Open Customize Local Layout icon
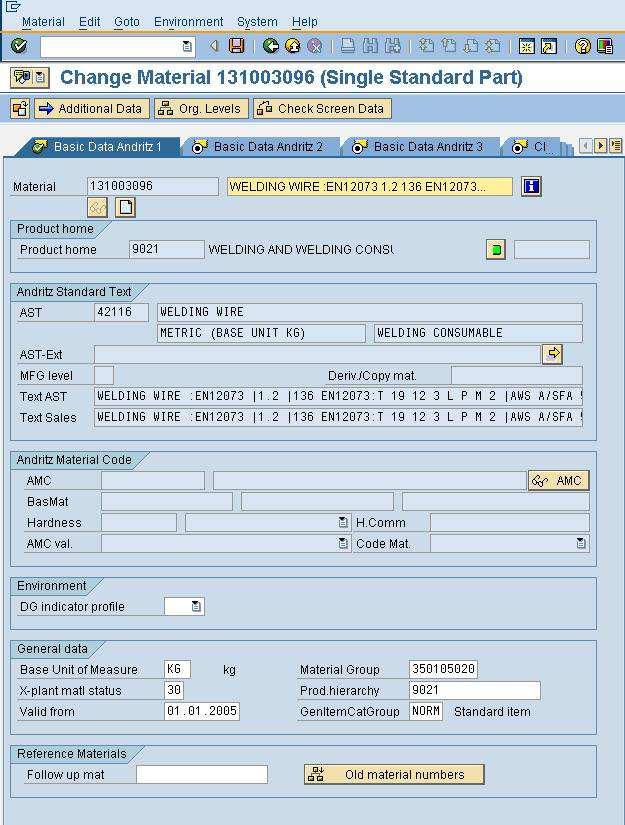The image size is (625, 825). tap(605, 46)
